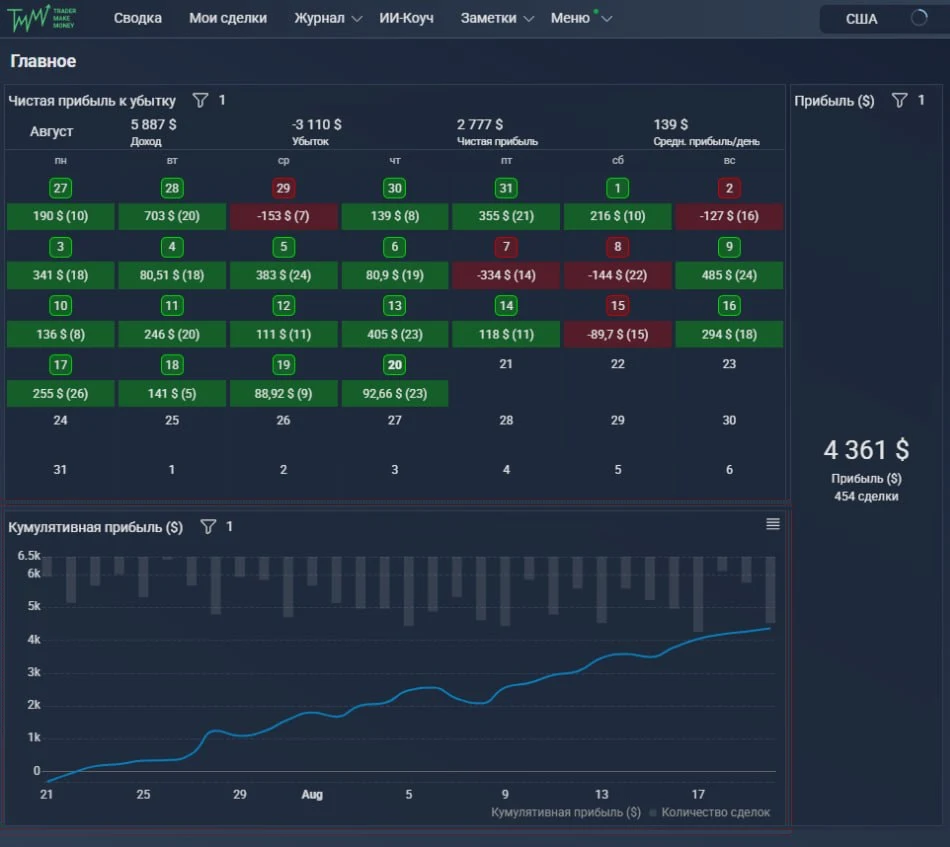Open the -334 $ (14) day result
This screenshot has height=847, width=950.
[x=507, y=275]
